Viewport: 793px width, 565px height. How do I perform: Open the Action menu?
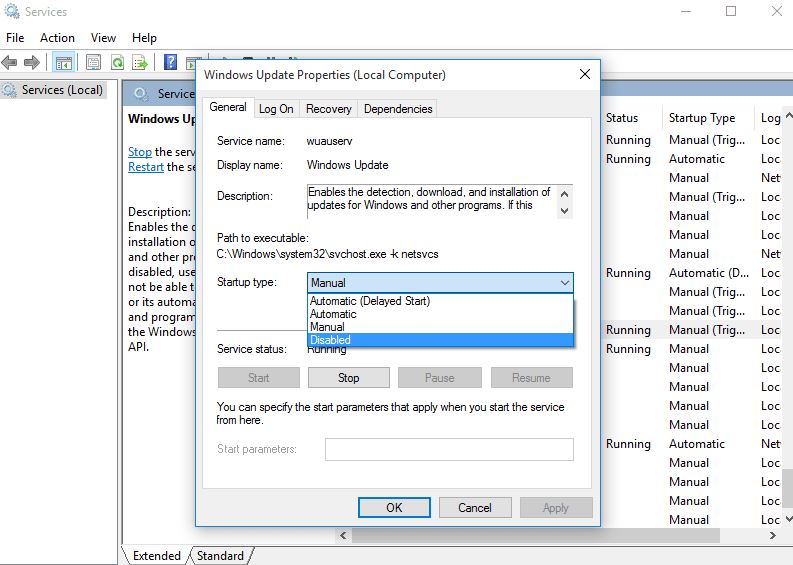[x=57, y=38]
